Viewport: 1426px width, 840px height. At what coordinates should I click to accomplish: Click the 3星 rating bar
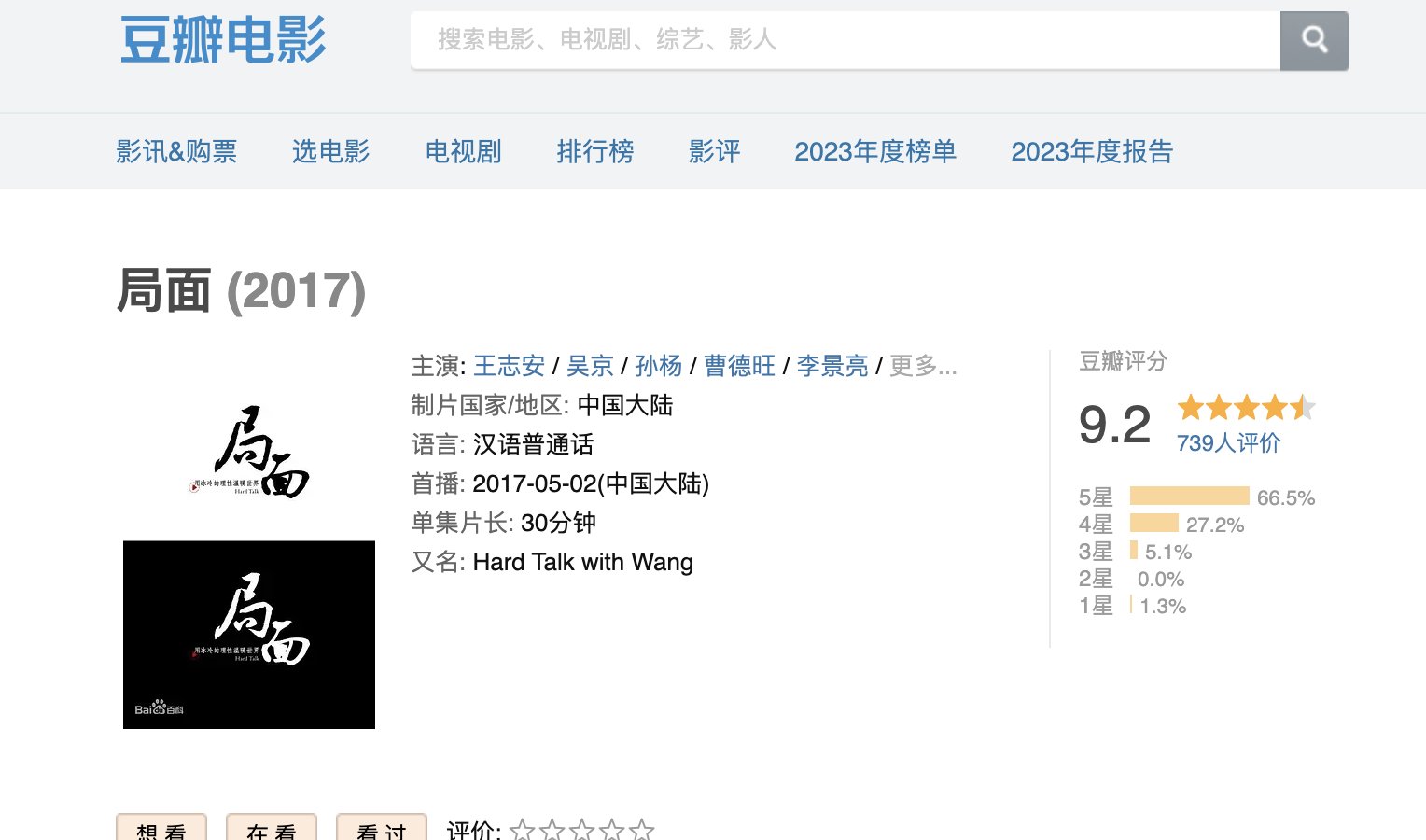(1133, 550)
